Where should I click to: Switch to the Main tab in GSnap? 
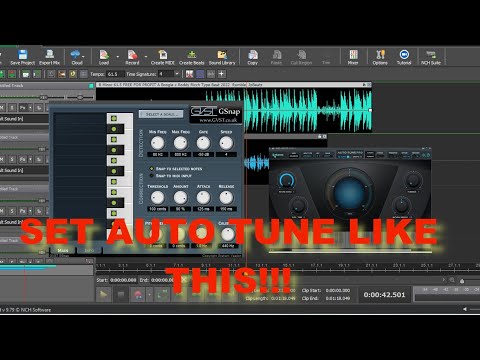[63, 250]
